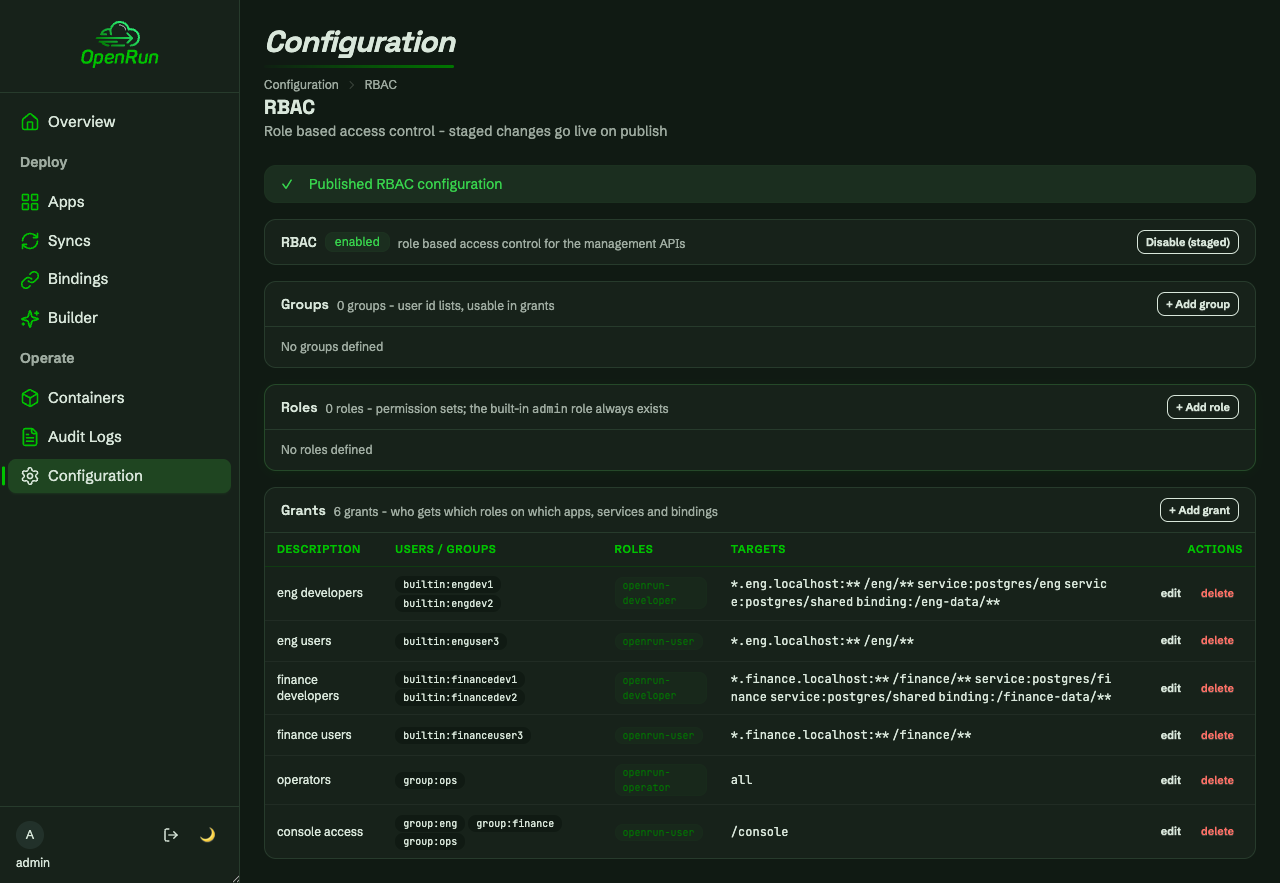
Task: Click the Bindings link icon
Action: 30,279
